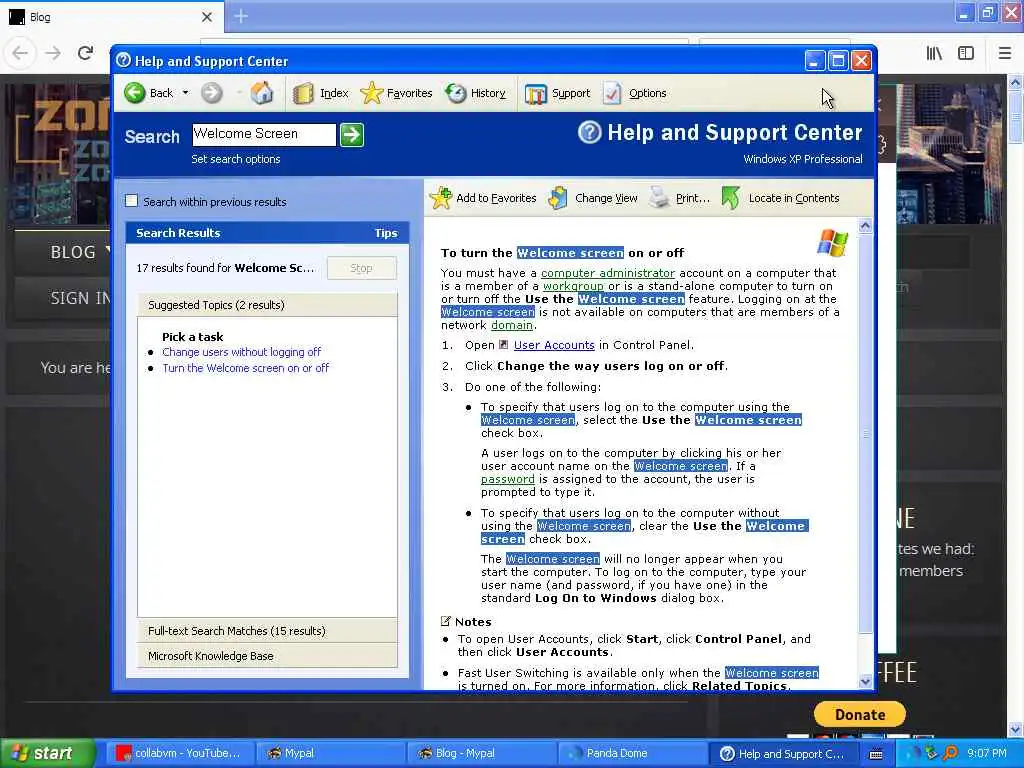Go to Help Center Home icon

[x=262, y=93]
